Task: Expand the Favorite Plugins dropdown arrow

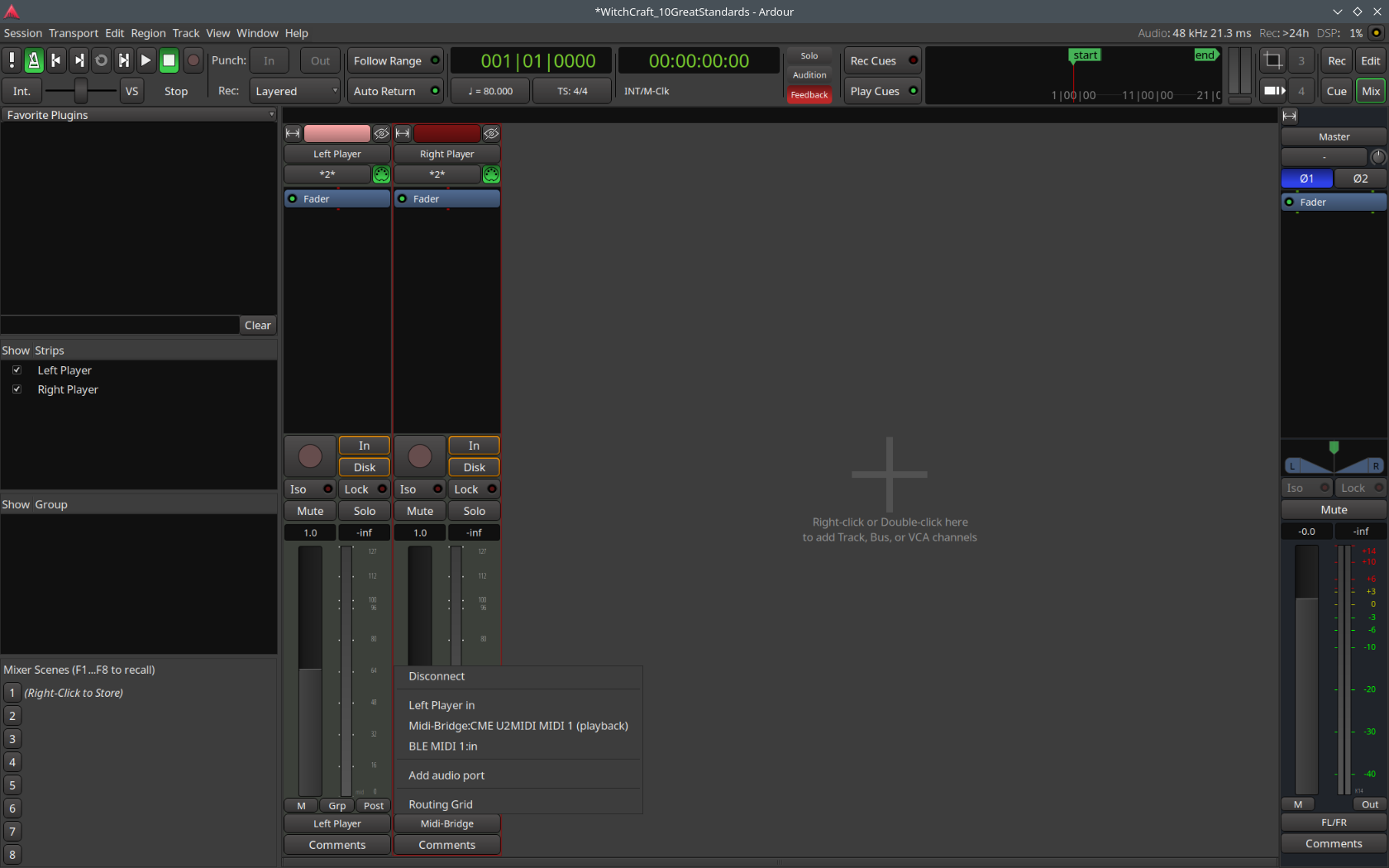Action: tap(271, 115)
